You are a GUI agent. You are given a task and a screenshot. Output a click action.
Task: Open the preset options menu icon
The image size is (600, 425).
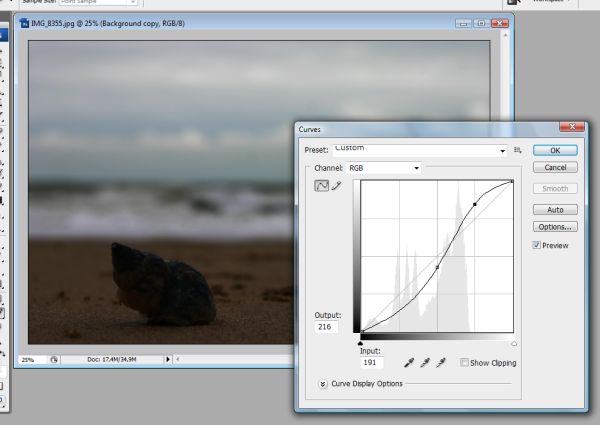pyautogui.click(x=518, y=150)
